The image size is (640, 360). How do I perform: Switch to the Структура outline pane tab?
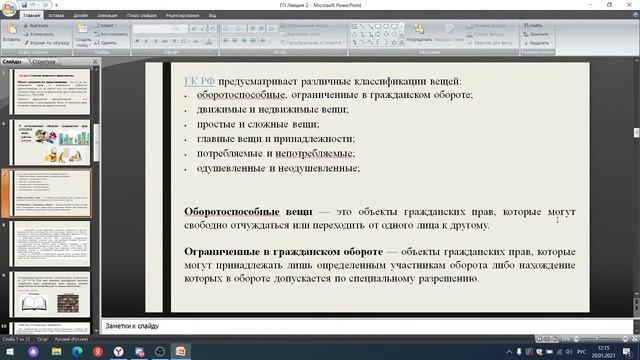(x=44, y=62)
